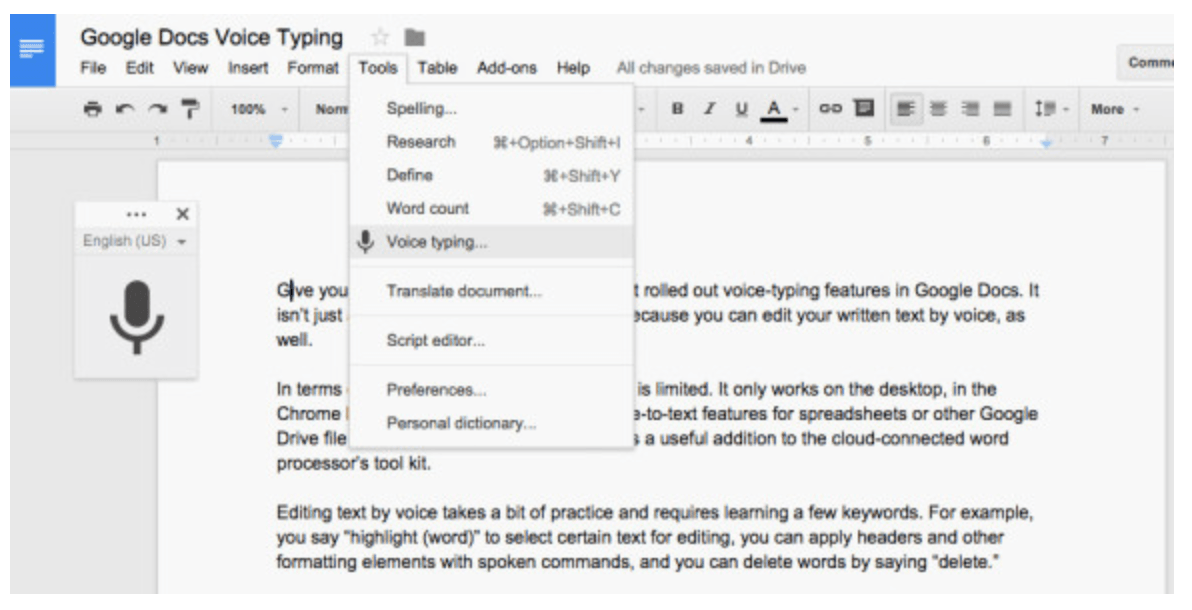Viewport: 1192px width, 610px height.
Task: Open the Normal text style dropdown
Action: pos(331,109)
